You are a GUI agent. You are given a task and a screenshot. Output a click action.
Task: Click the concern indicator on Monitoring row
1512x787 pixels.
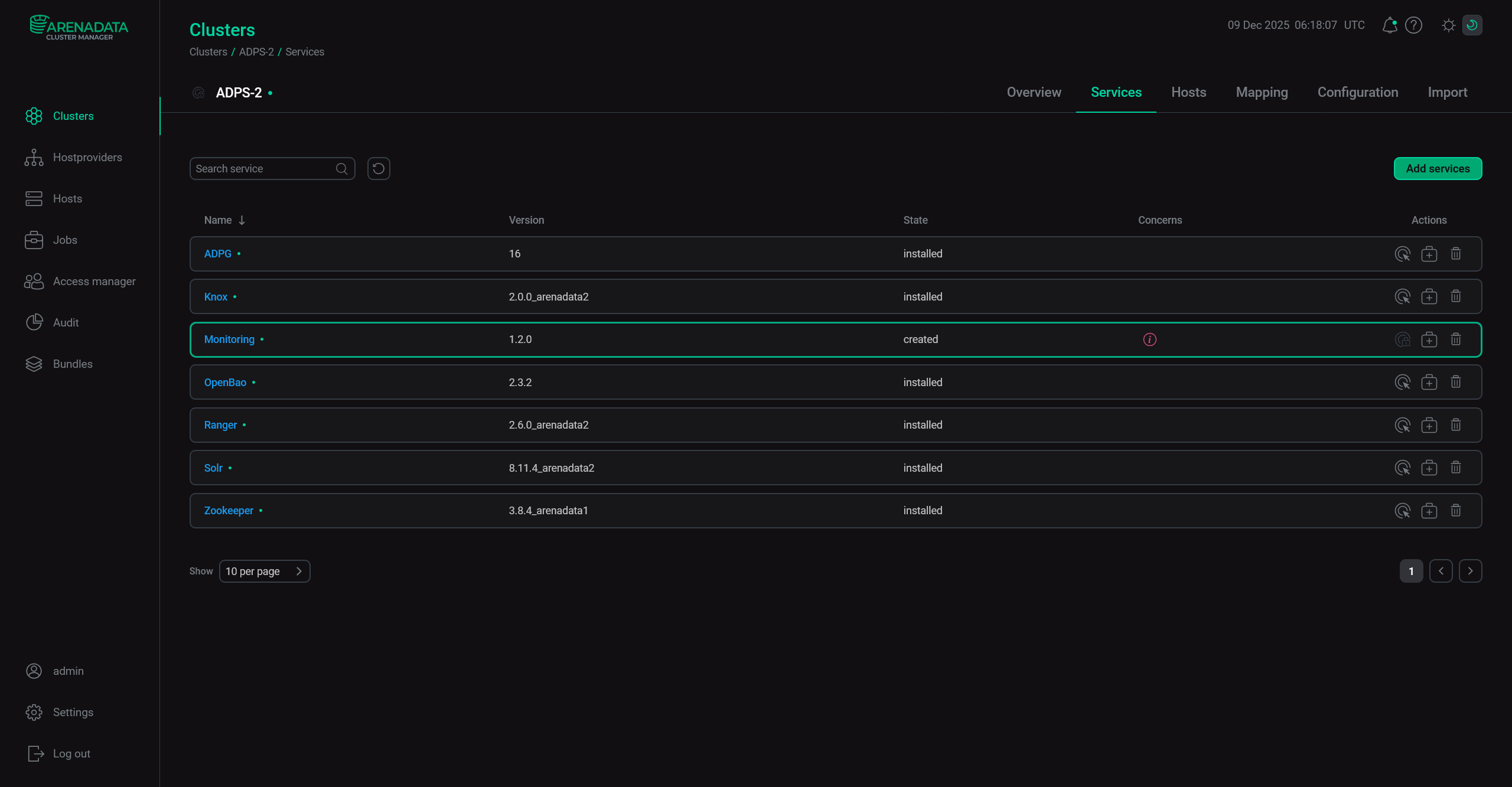1150,339
